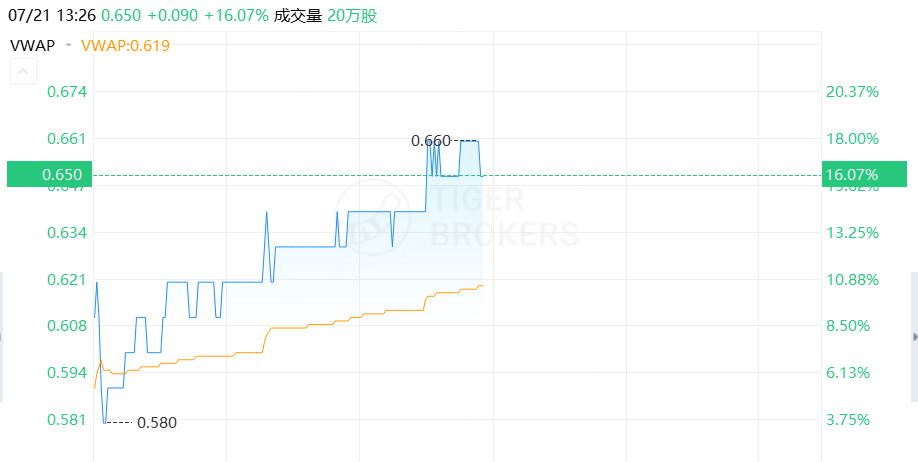The width and height of the screenshot is (918, 462).
Task: Click the 20.37% percentage axis label
Action: click(852, 91)
